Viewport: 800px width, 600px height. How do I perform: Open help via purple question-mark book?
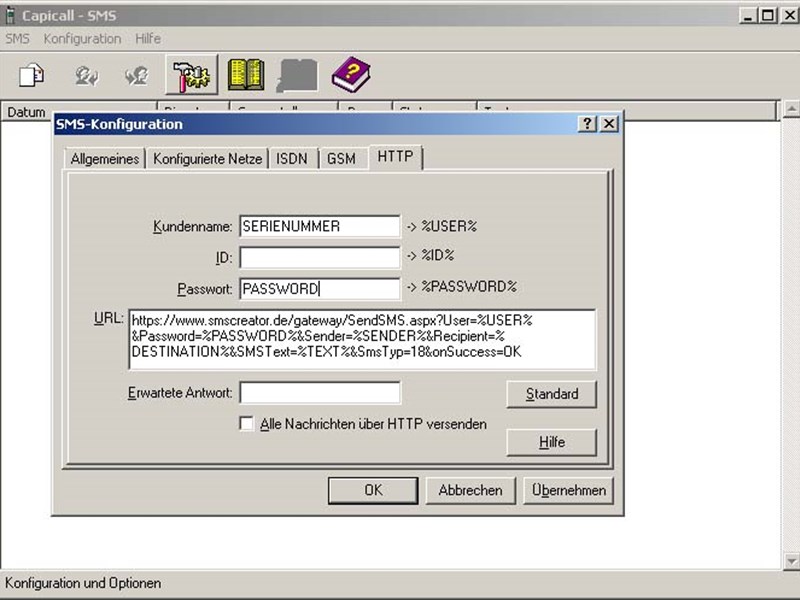[x=351, y=74]
